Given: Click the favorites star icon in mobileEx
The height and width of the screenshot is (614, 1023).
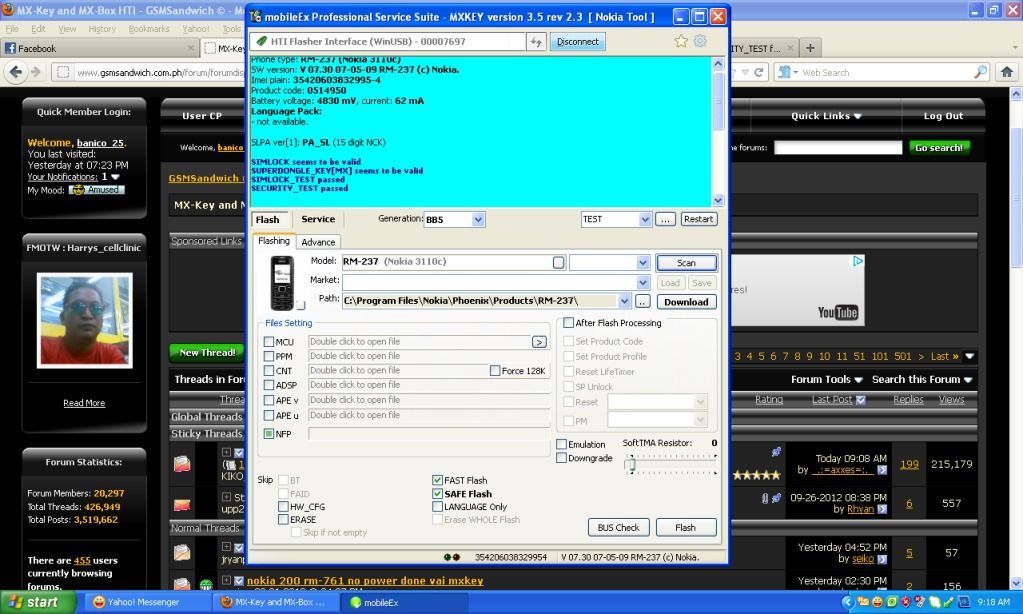Looking at the screenshot, I should click(x=681, y=41).
